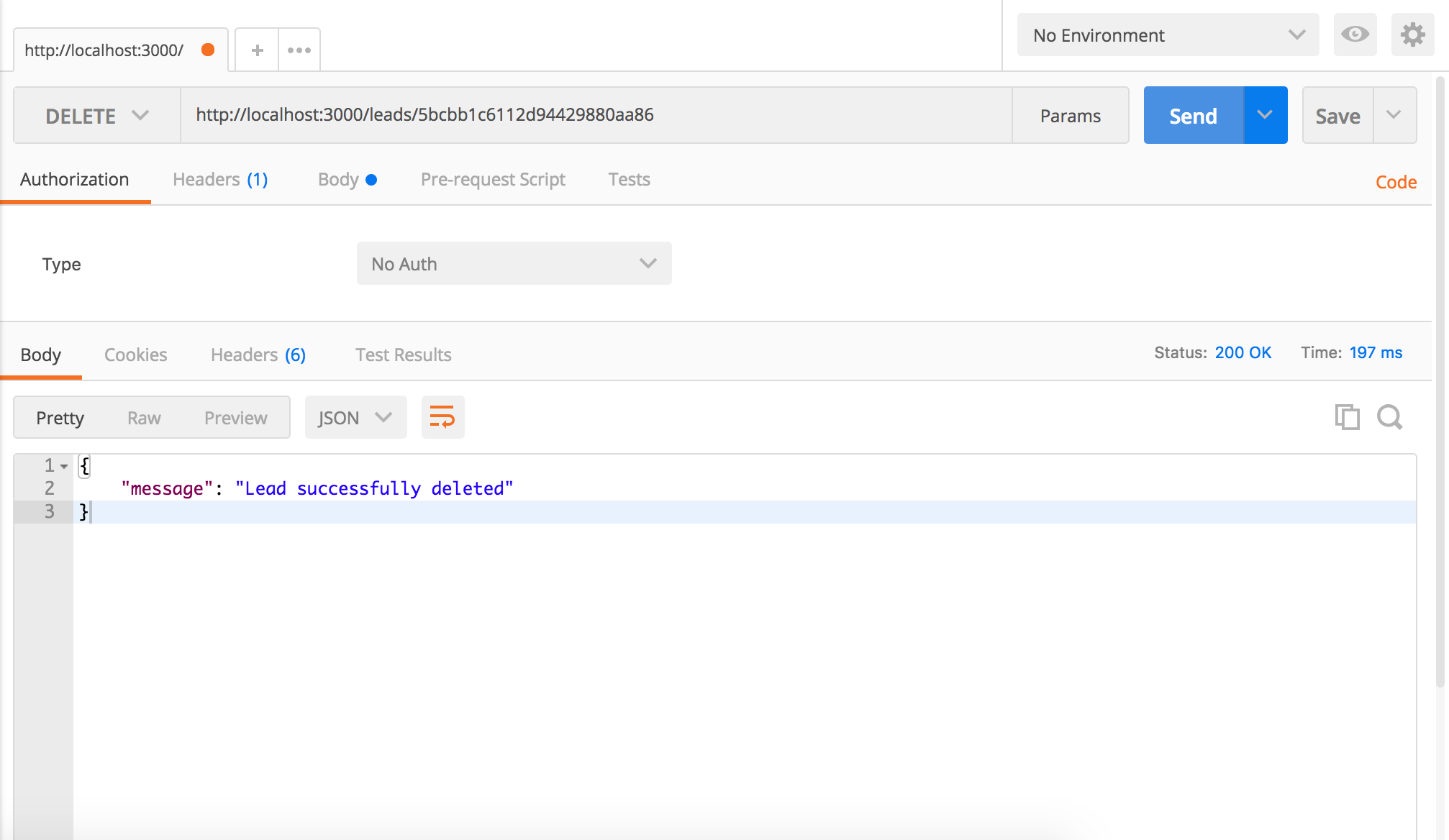1449x840 pixels.
Task: Search the response with magnifier icon
Action: (x=1389, y=417)
